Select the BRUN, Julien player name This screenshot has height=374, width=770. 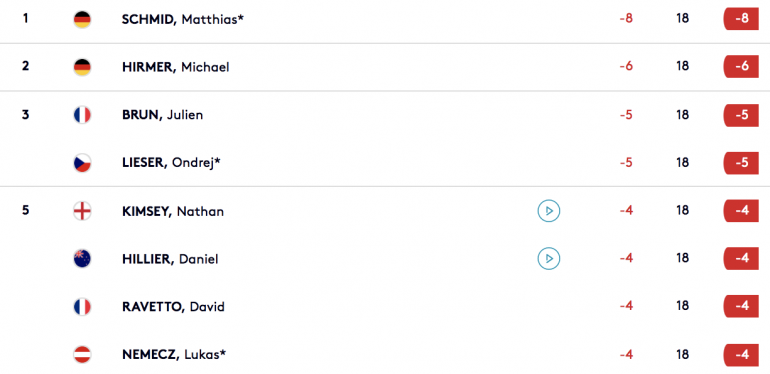click(x=163, y=115)
